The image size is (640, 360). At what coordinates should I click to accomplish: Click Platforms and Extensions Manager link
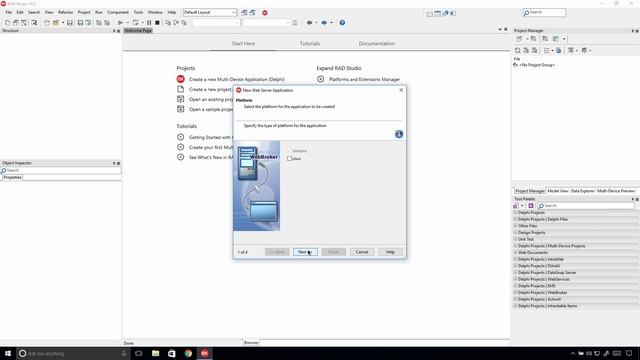coord(364,80)
